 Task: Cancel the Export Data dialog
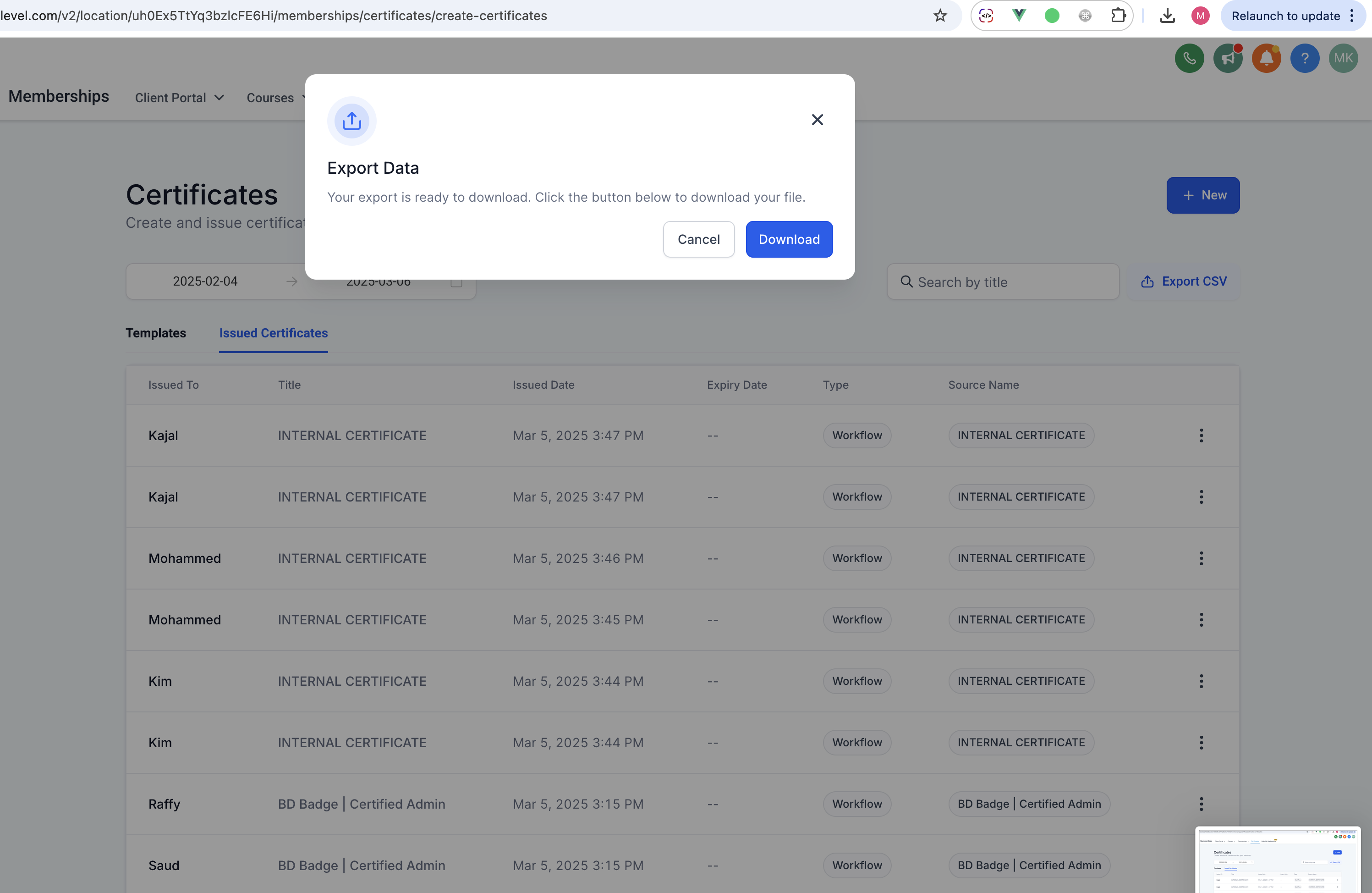click(x=698, y=239)
